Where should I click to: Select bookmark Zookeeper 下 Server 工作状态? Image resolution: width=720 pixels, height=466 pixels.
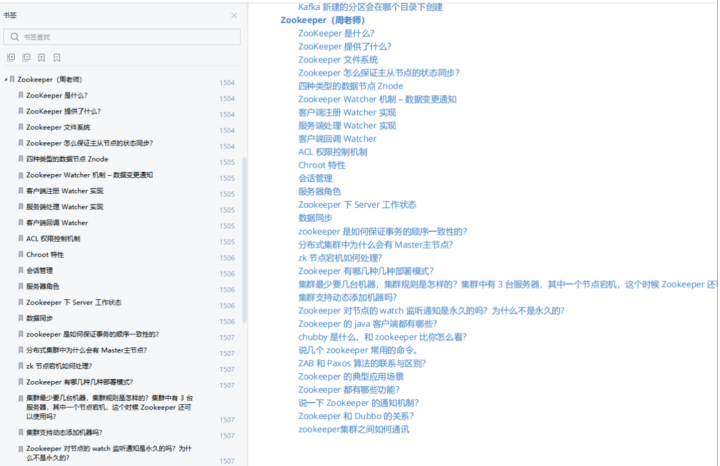coord(73,302)
